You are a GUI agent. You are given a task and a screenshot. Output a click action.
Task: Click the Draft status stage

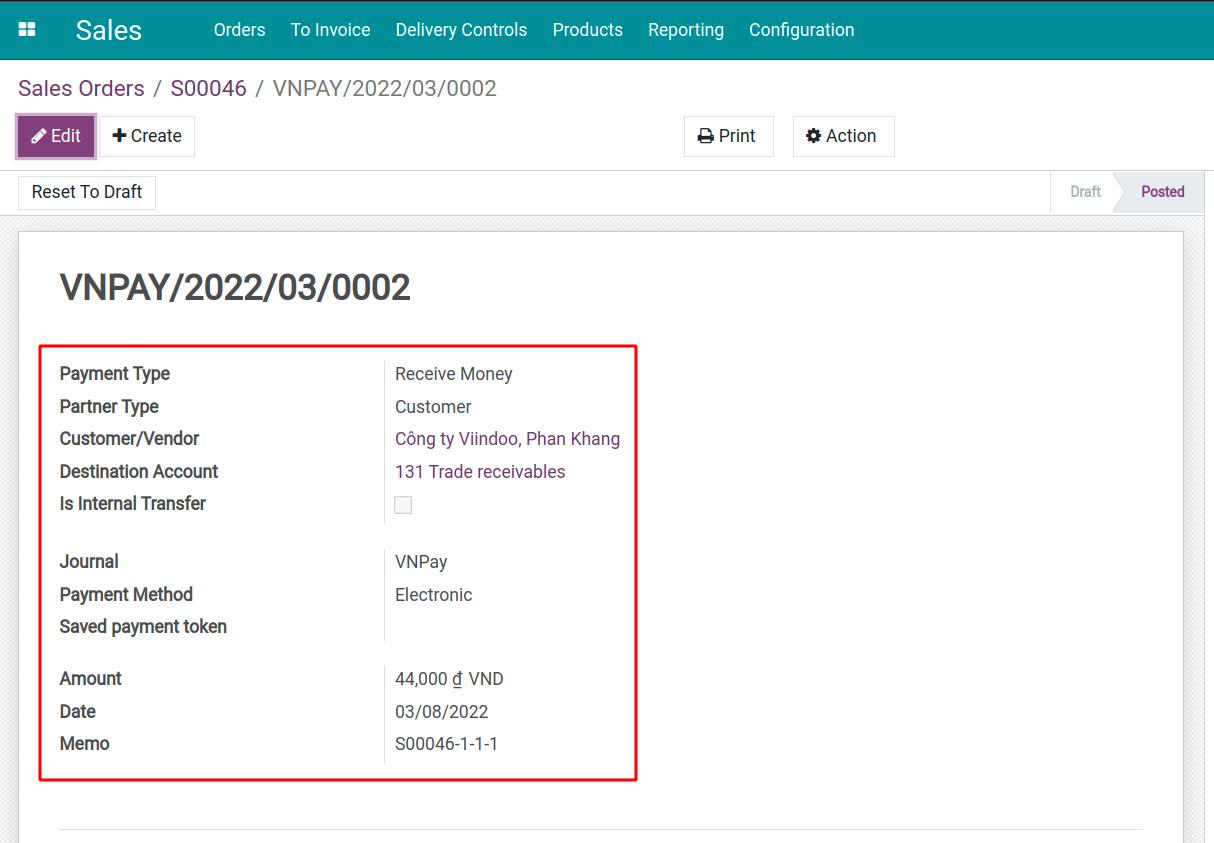pyautogui.click(x=1084, y=192)
